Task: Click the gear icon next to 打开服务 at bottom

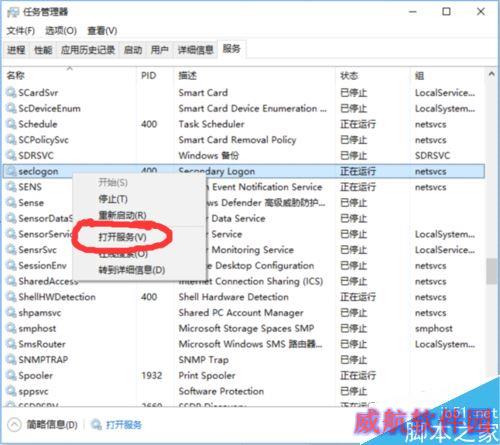Action: coord(96,425)
